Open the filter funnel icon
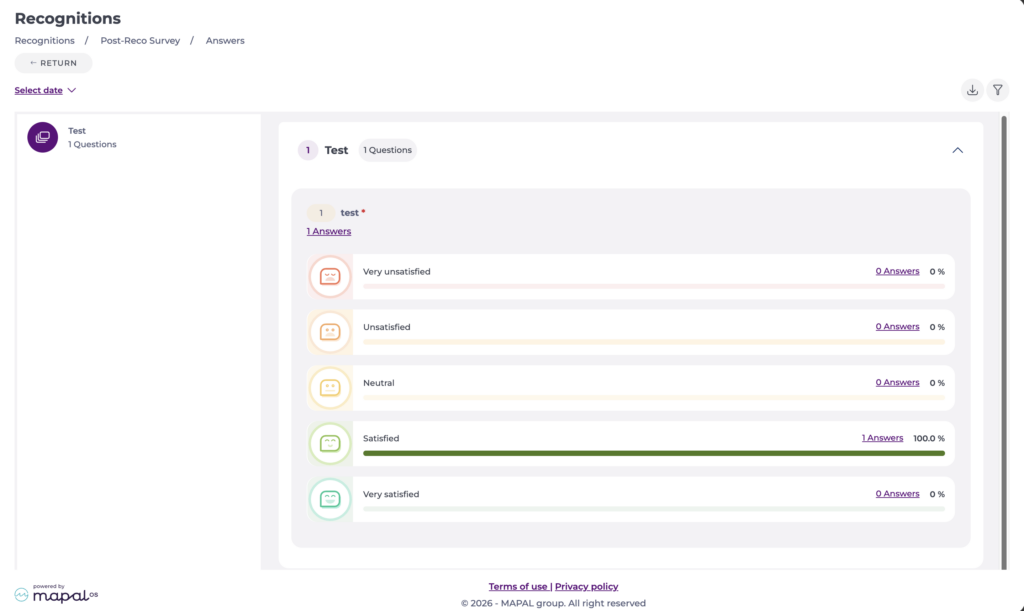 998,90
